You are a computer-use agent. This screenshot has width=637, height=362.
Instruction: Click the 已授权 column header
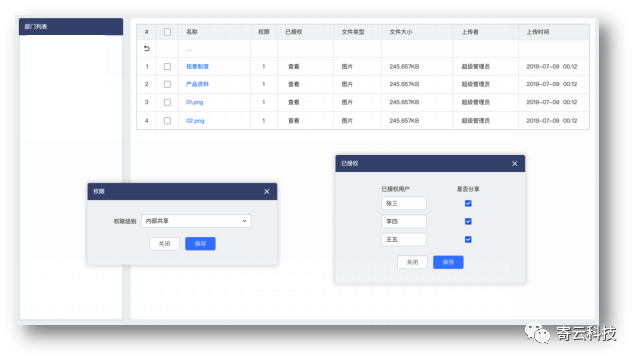pos(293,32)
